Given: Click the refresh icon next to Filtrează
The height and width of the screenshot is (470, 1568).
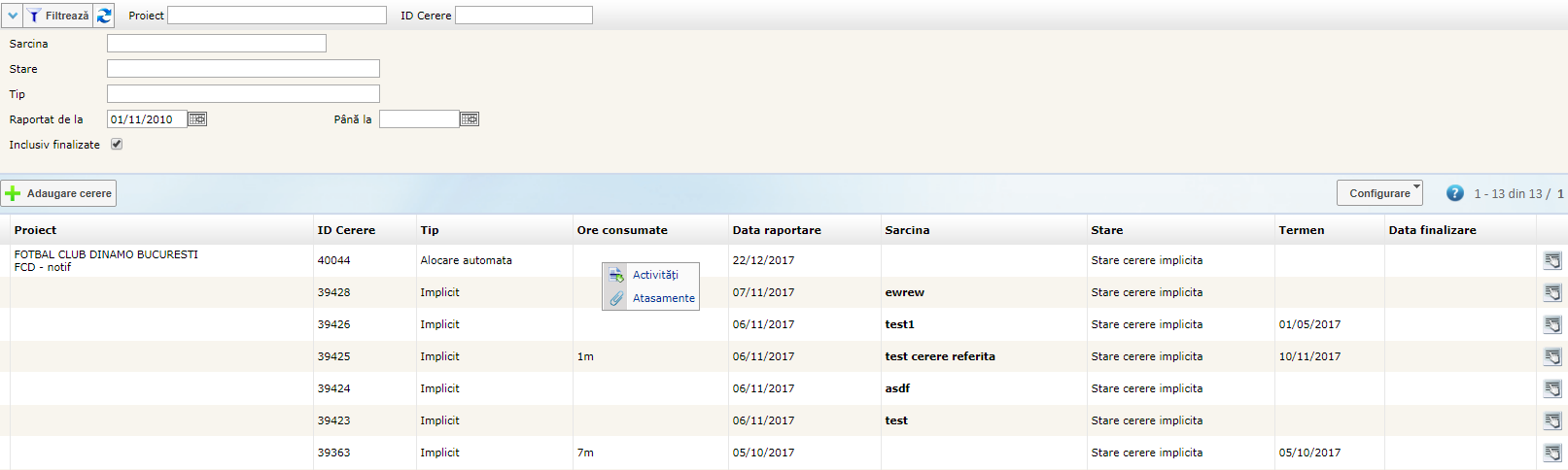Looking at the screenshot, I should point(104,16).
